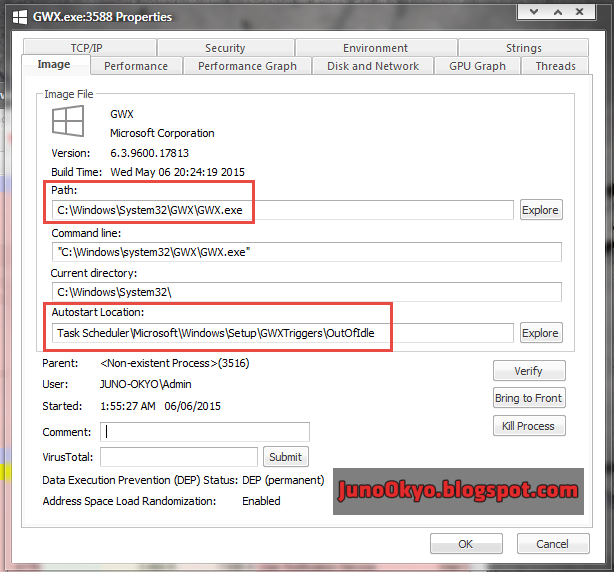The image size is (614, 572).
Task: Open the Environment tab
Action: point(376,48)
